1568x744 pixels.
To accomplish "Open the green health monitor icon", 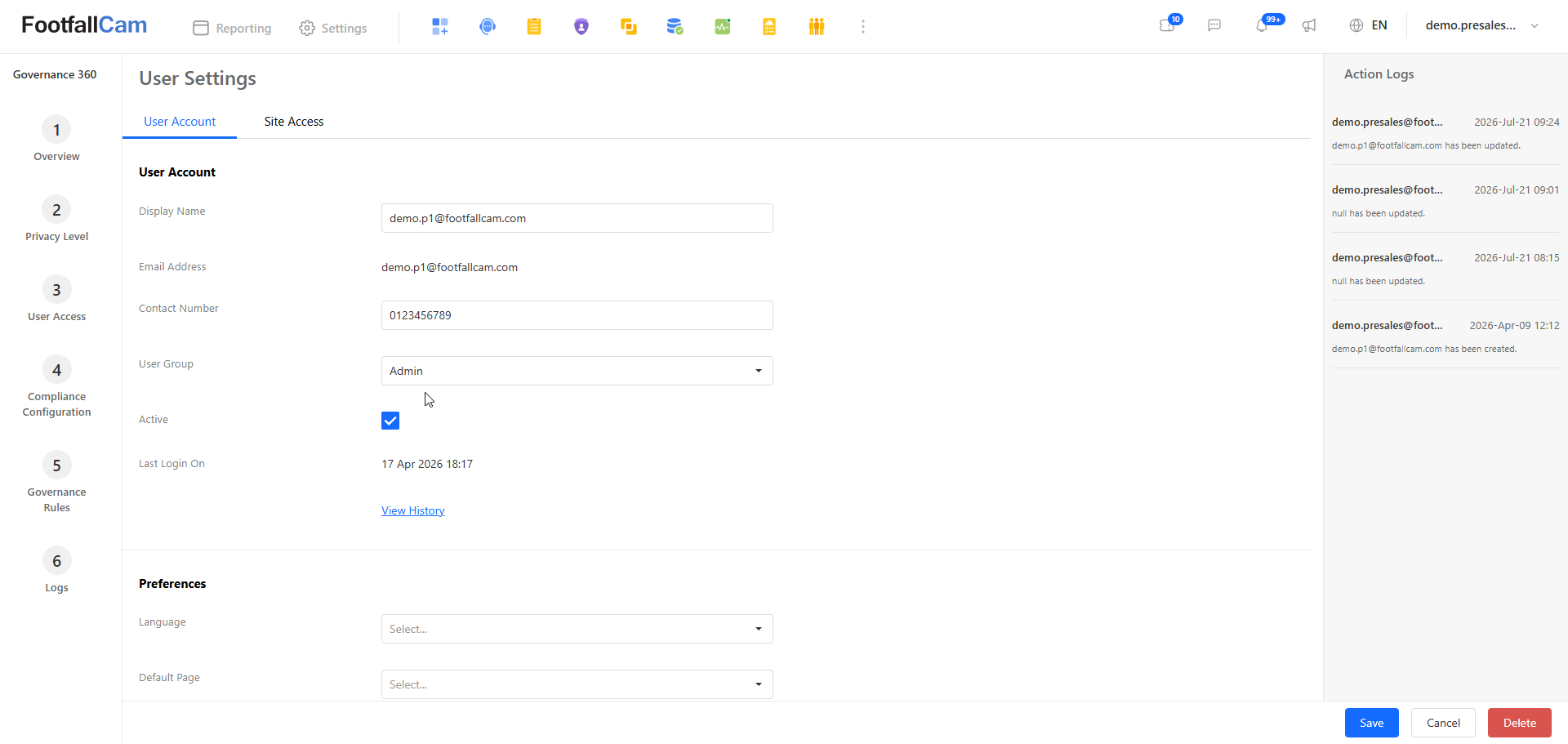I will 723,27.
